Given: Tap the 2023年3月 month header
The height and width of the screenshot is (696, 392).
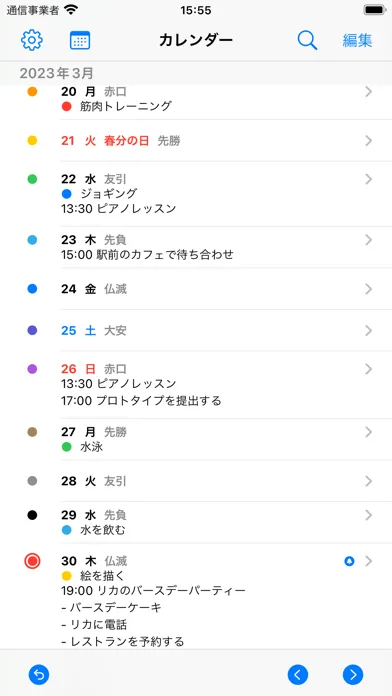Looking at the screenshot, I should (x=57, y=73).
